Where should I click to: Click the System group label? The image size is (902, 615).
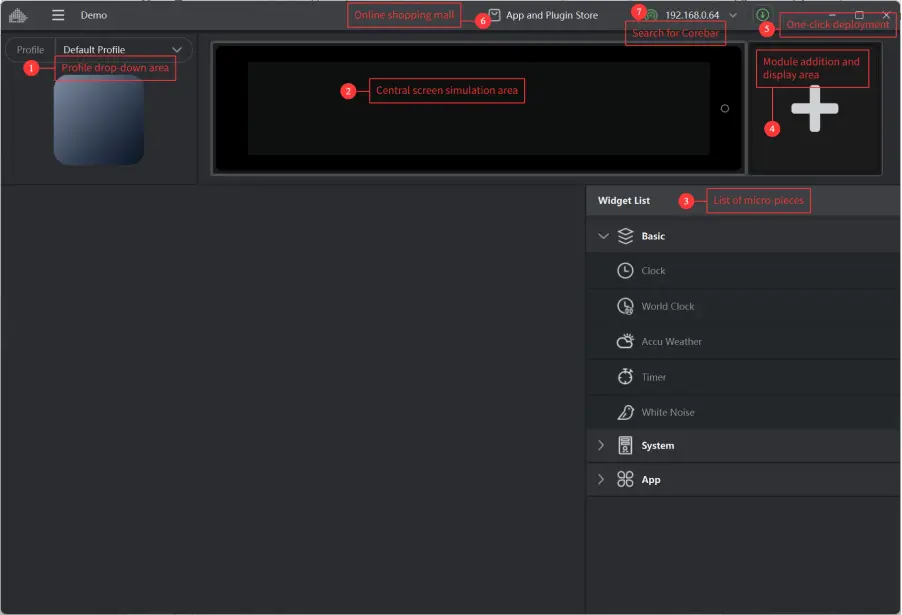coord(658,445)
